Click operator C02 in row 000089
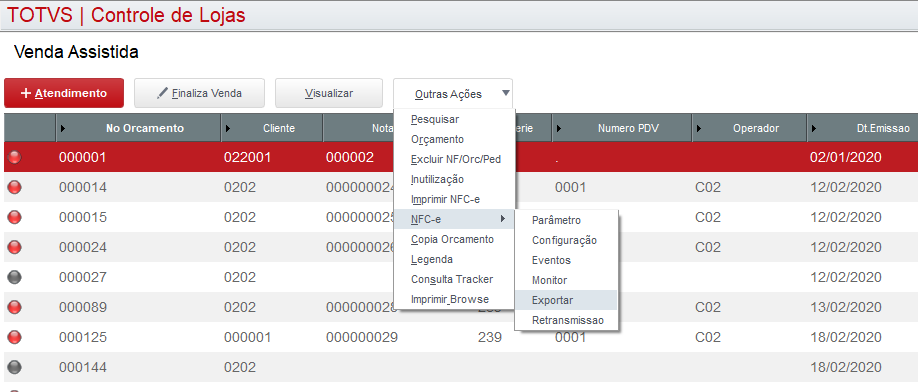Image resolution: width=918 pixels, height=392 pixels. (x=708, y=307)
